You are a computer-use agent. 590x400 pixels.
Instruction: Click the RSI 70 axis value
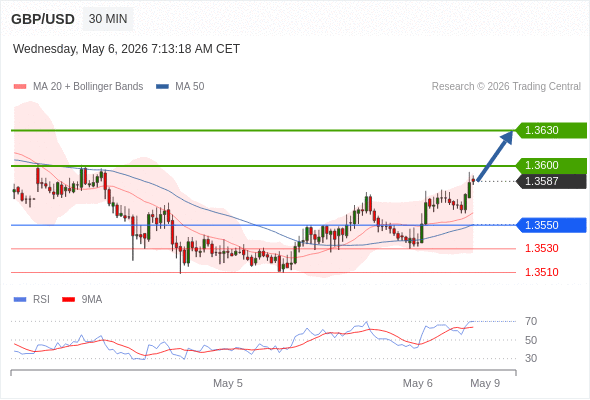531,321
